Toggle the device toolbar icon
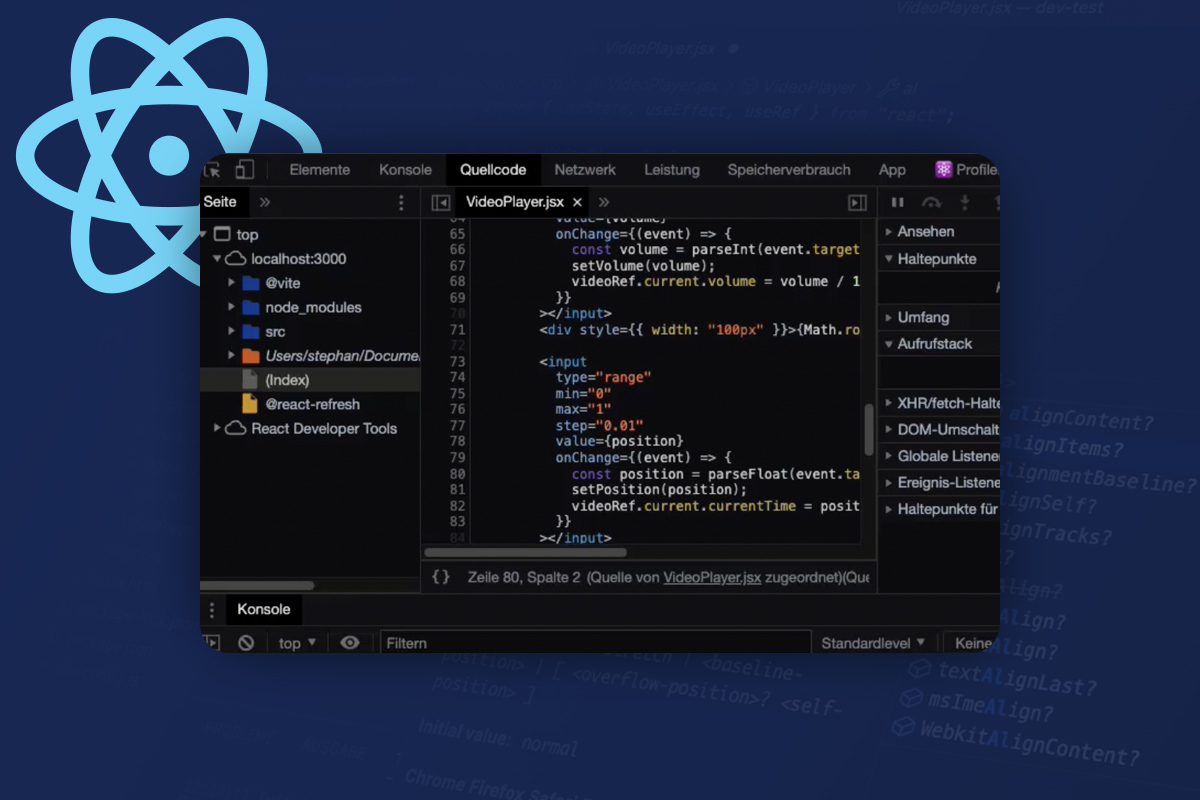Viewport: 1200px width, 800px height. point(245,170)
